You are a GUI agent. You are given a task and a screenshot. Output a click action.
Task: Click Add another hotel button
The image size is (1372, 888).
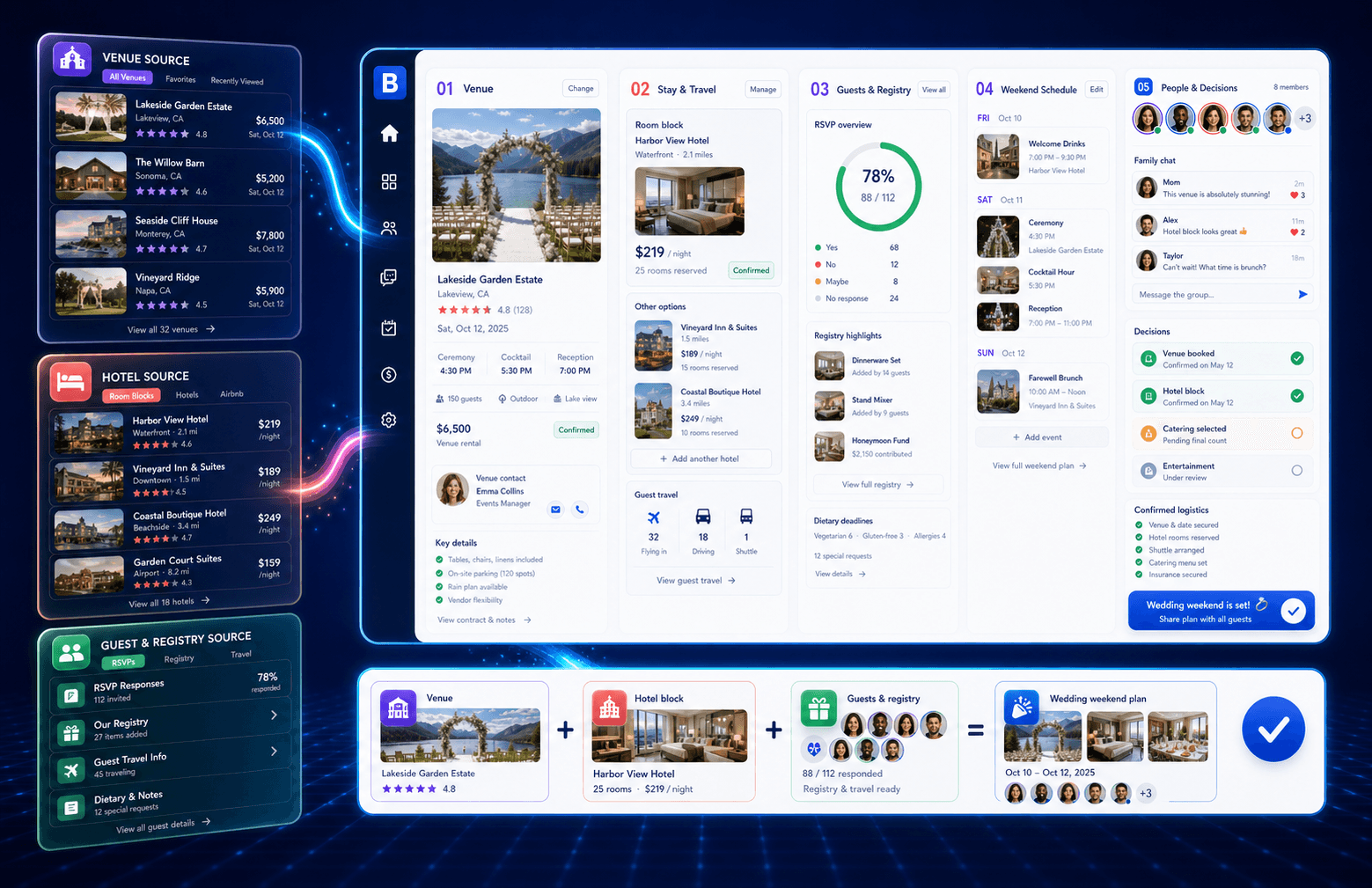701,459
